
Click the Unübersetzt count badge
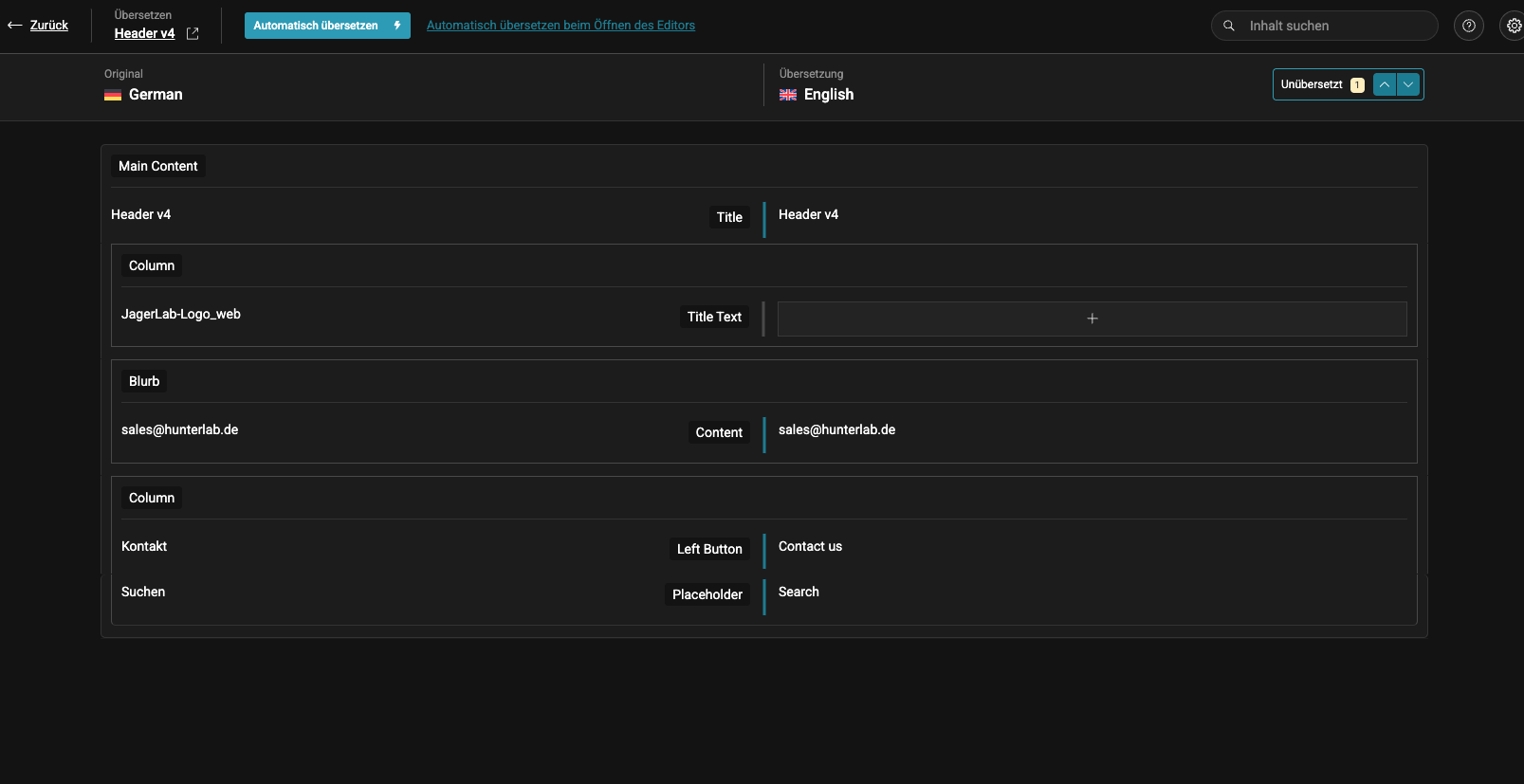pyautogui.click(x=1357, y=84)
